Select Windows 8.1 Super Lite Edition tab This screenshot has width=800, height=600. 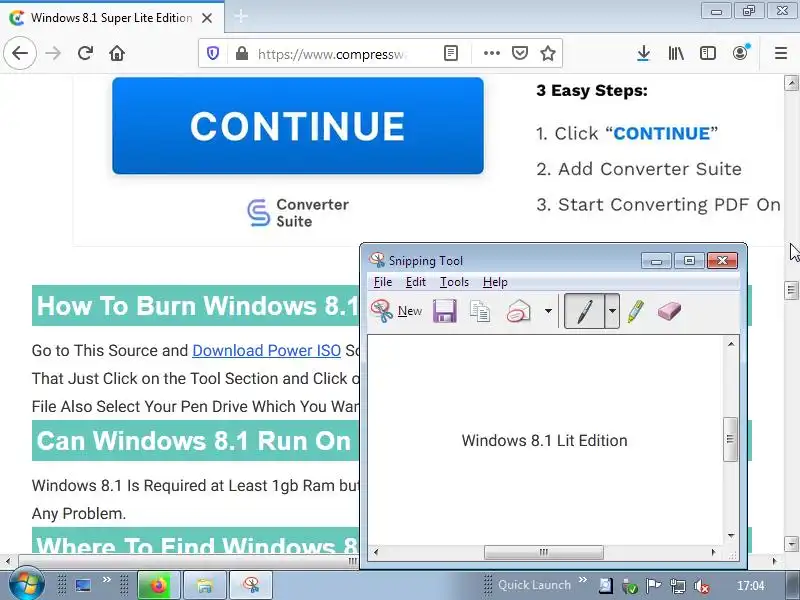click(x=111, y=18)
